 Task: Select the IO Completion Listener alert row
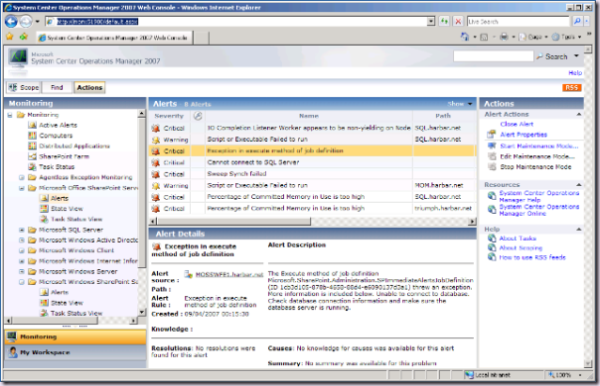pyautogui.click(x=312, y=128)
